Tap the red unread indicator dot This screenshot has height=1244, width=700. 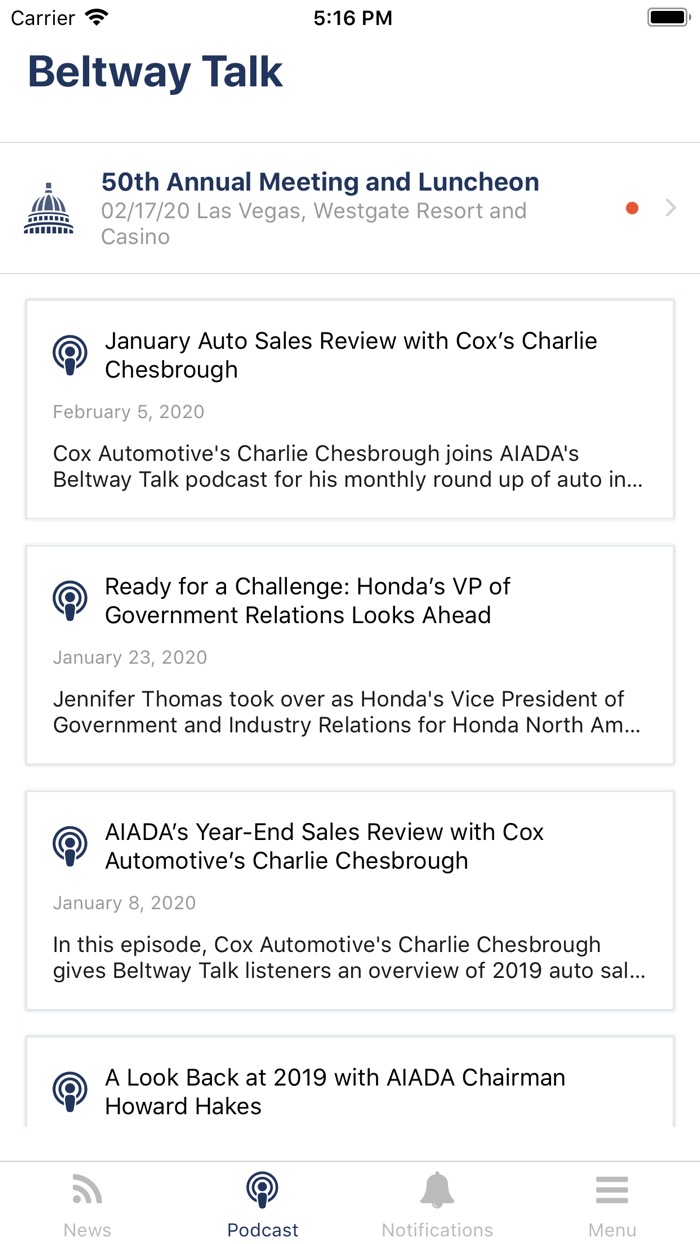(x=632, y=208)
